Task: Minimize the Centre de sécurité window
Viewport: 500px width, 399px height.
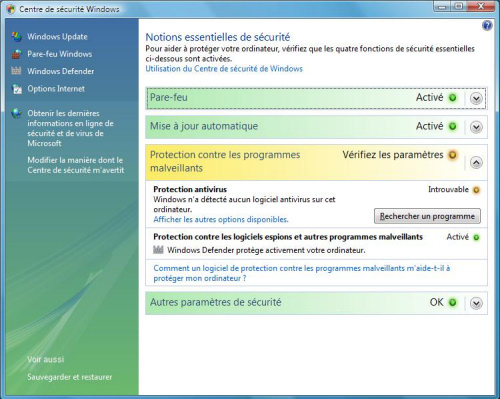Action: (x=442, y=7)
